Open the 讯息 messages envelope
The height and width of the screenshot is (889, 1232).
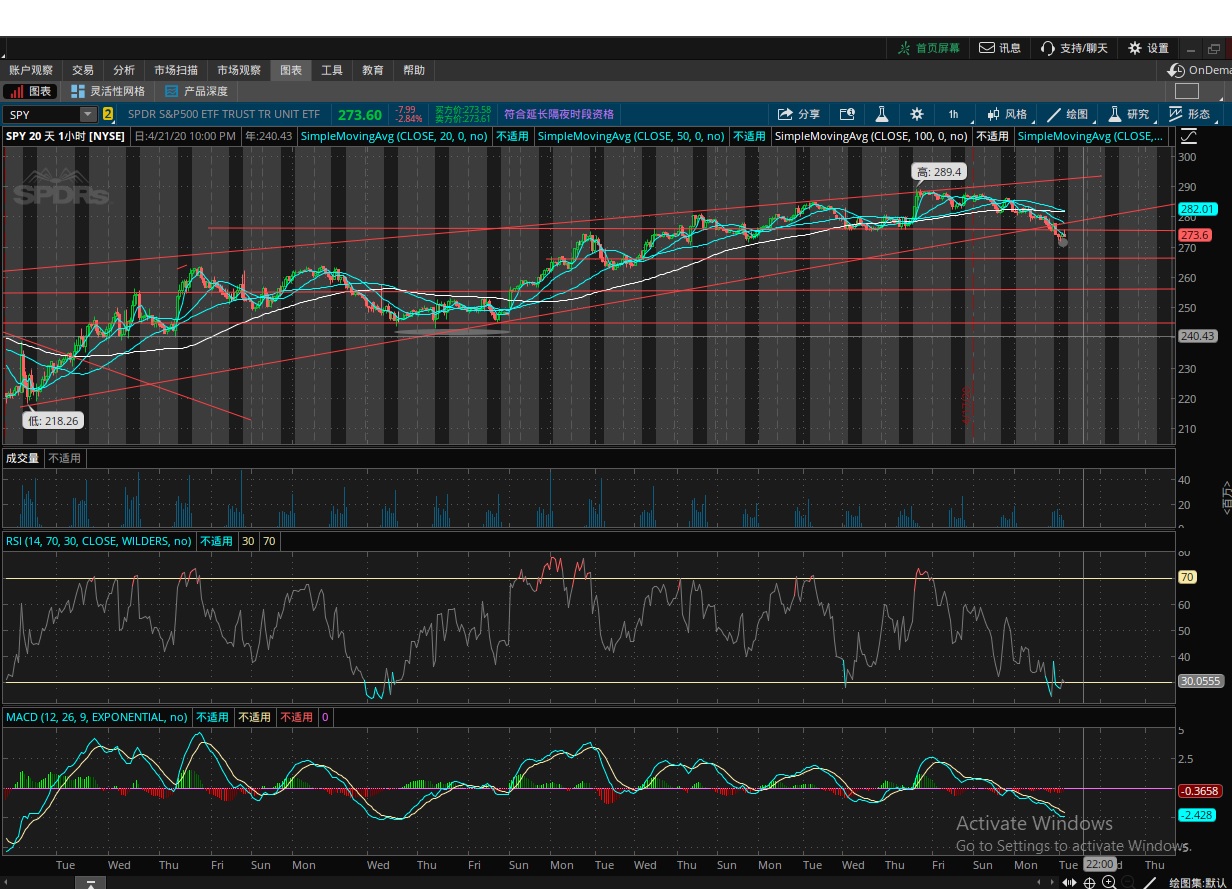[1000, 48]
